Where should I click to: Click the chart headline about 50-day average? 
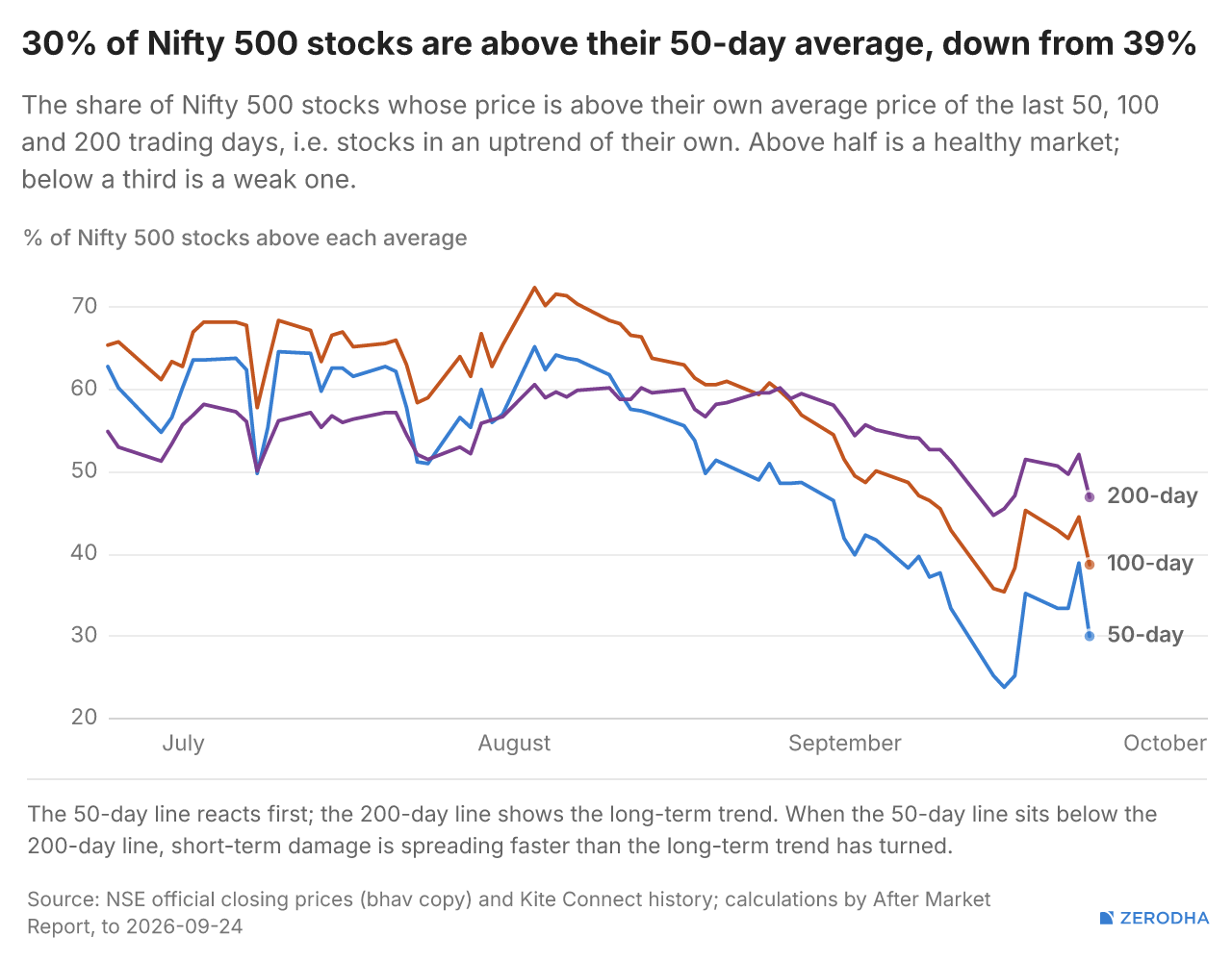coord(609,44)
